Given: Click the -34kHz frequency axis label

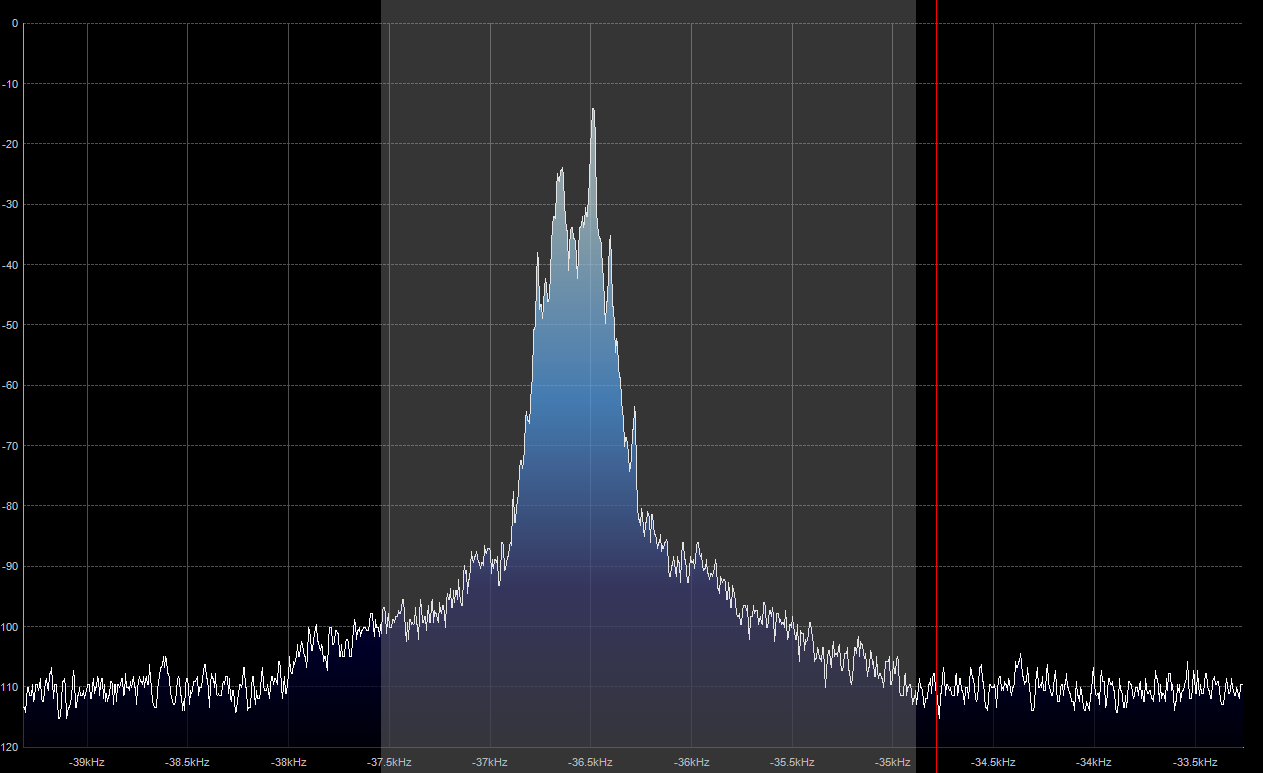Looking at the screenshot, I should (x=1094, y=763).
